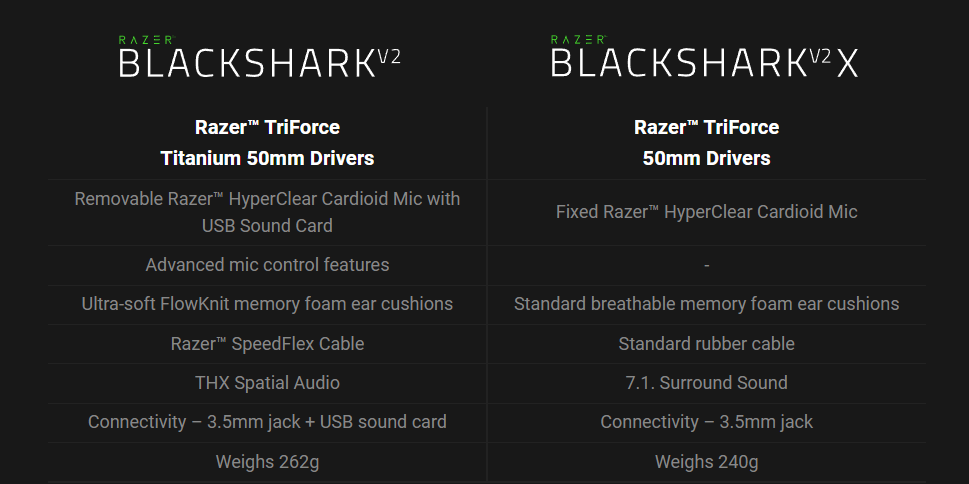
Task: Select Standard breathable memory foam ear cushions
Action: [x=706, y=304]
